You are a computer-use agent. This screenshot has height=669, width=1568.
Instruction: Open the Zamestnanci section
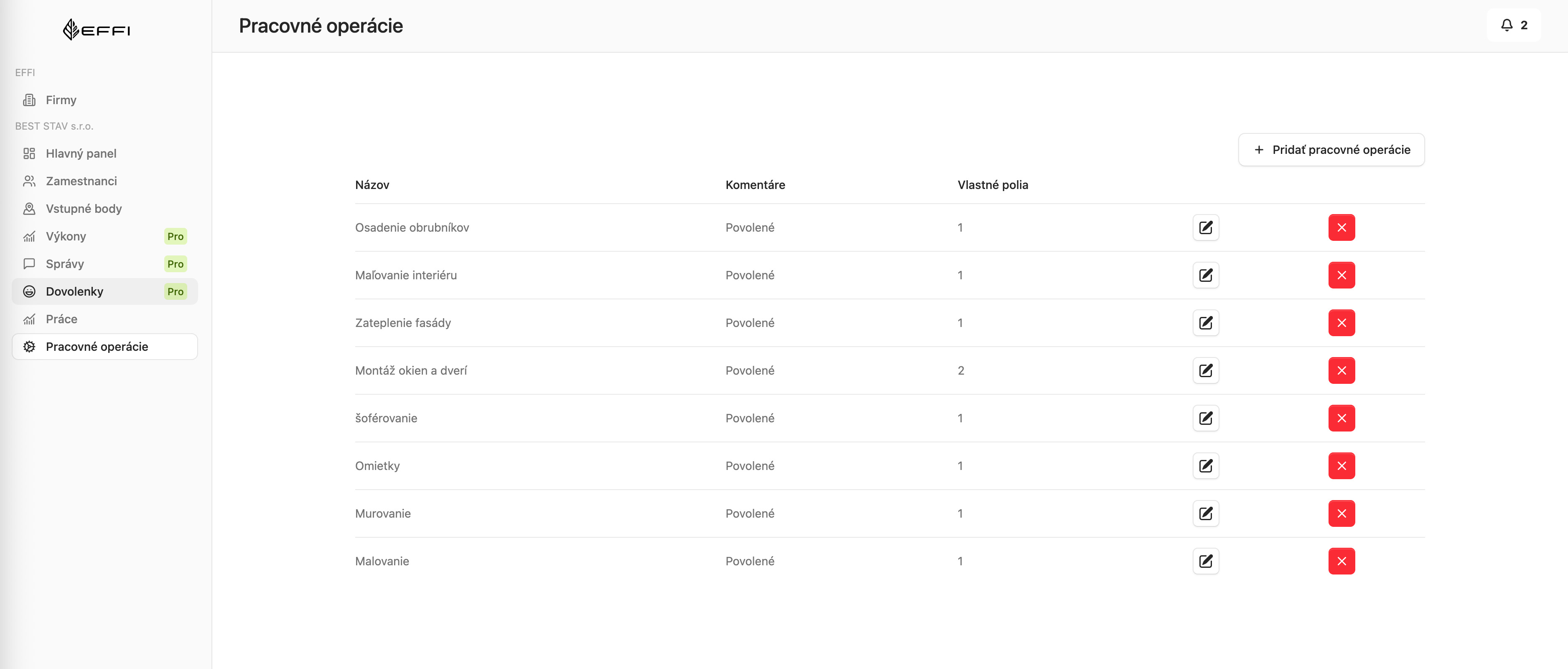point(81,181)
